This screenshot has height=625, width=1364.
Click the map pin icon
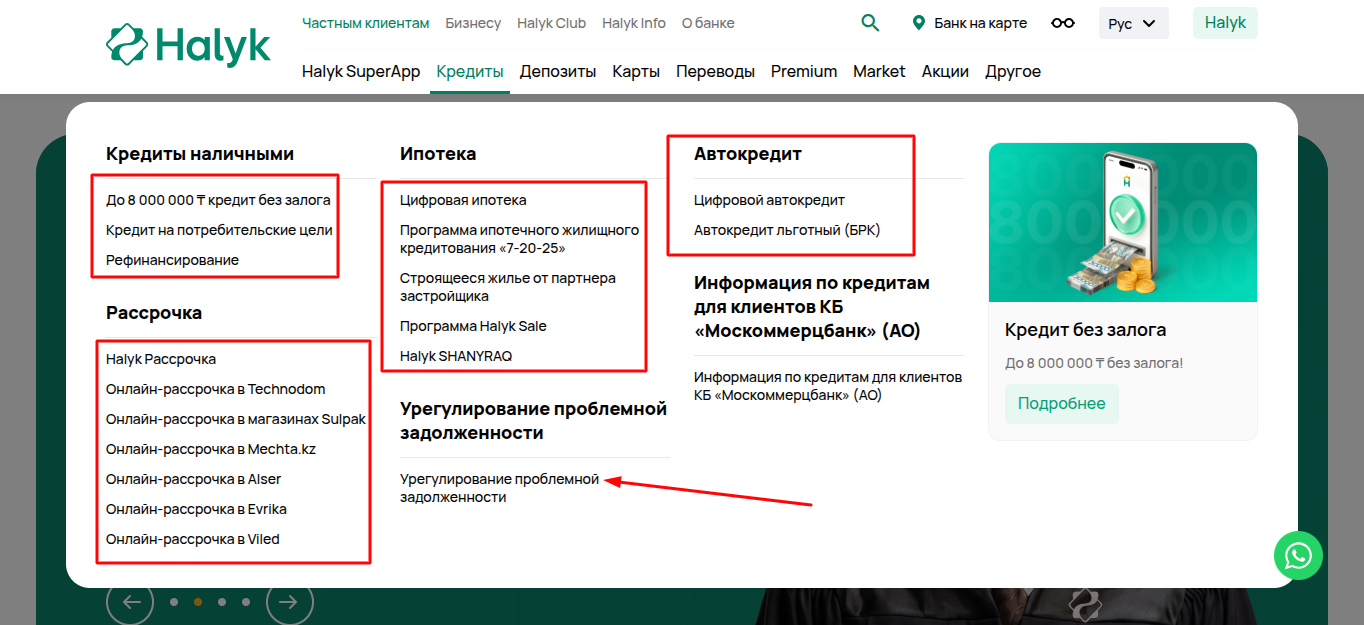pyautogui.click(x=919, y=23)
